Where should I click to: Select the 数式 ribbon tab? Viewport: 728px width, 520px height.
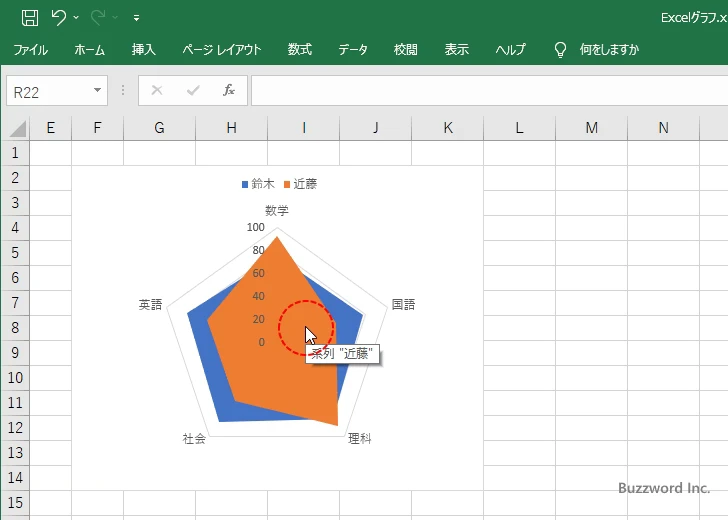pyautogui.click(x=299, y=49)
